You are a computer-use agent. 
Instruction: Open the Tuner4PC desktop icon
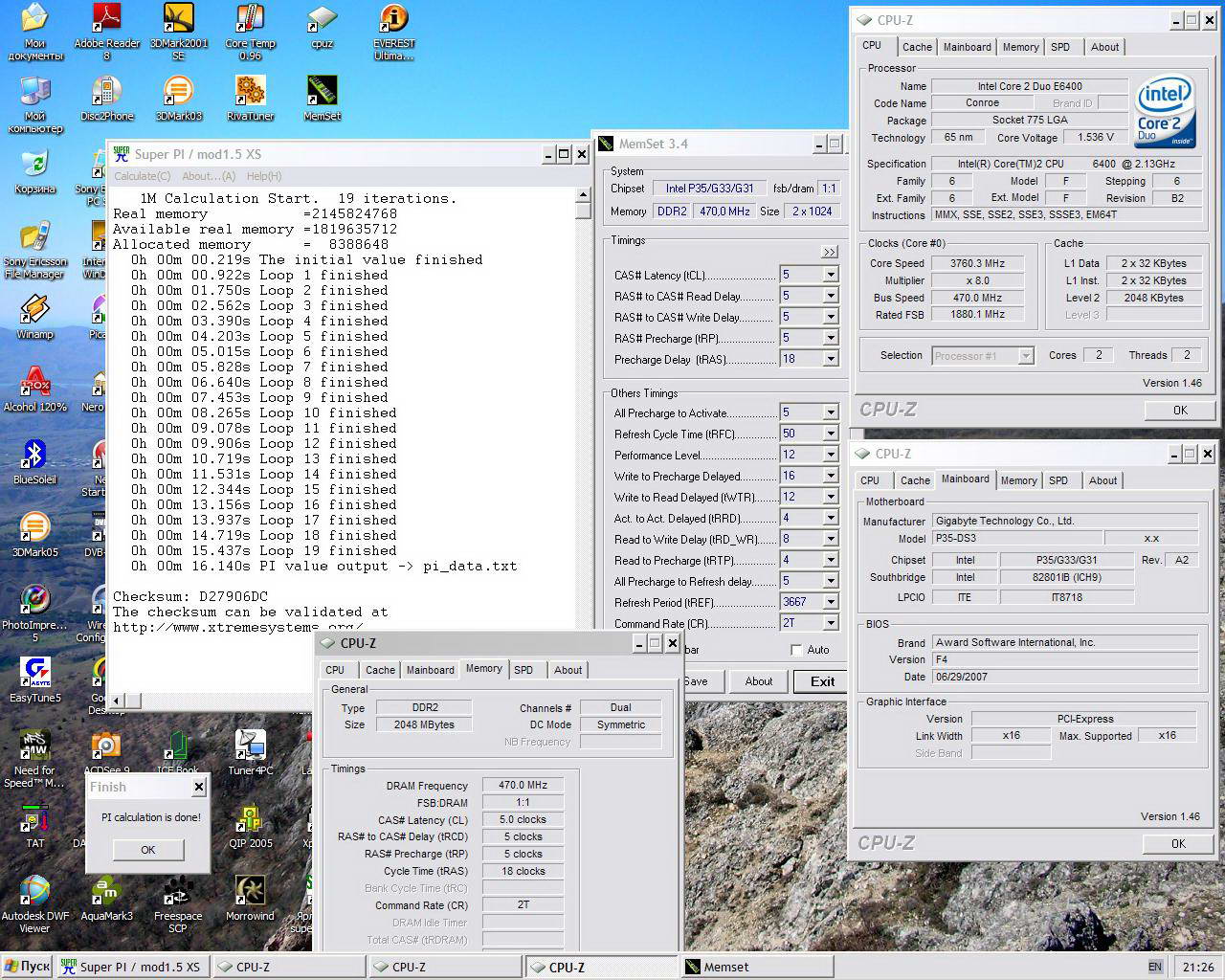(250, 753)
